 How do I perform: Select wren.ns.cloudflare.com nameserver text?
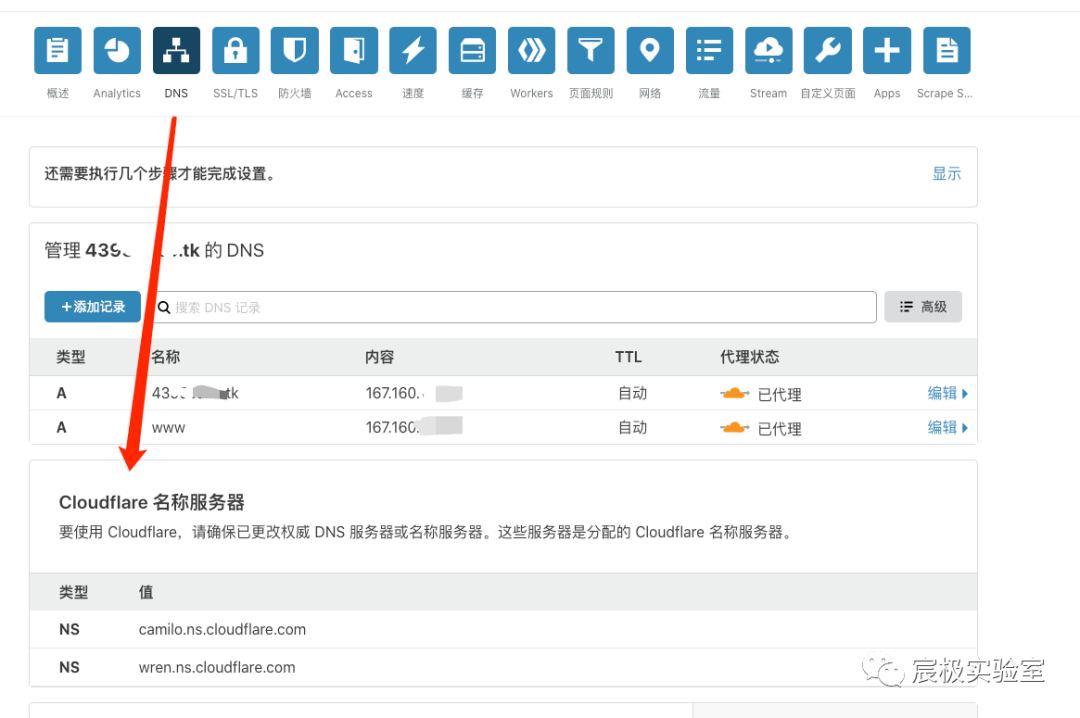pos(217,668)
